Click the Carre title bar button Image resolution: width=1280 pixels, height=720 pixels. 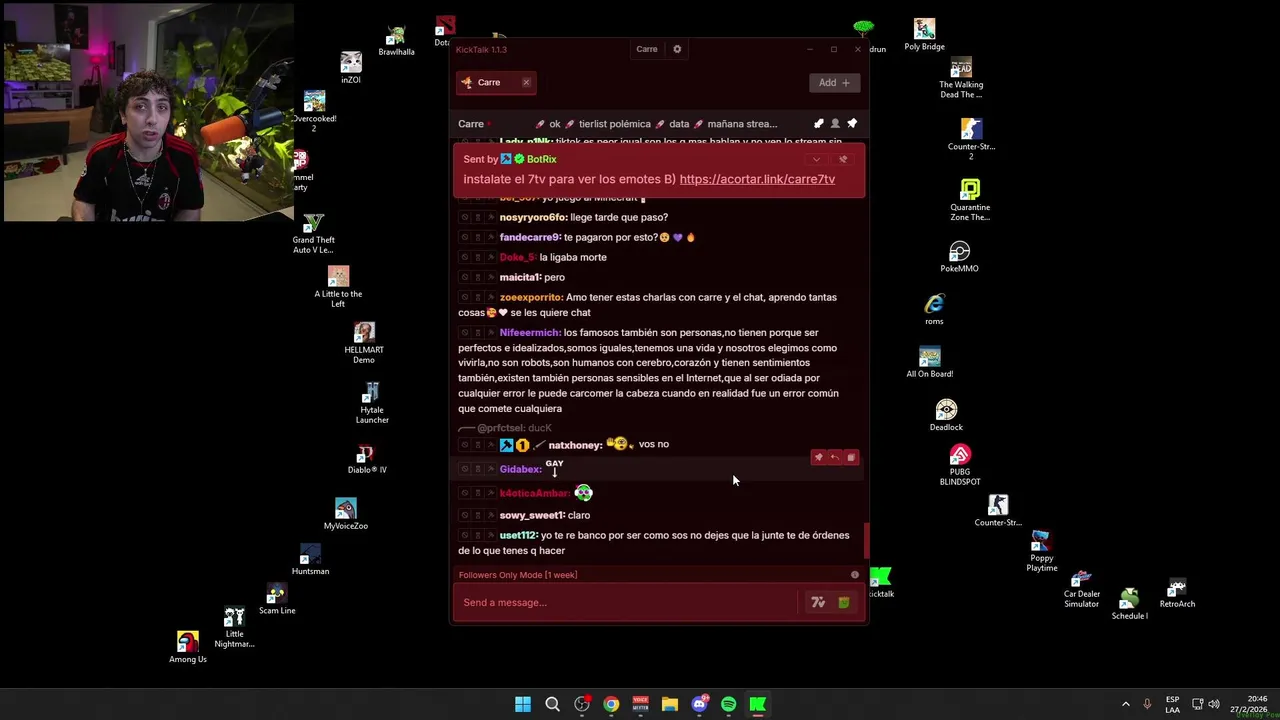pyautogui.click(x=647, y=49)
